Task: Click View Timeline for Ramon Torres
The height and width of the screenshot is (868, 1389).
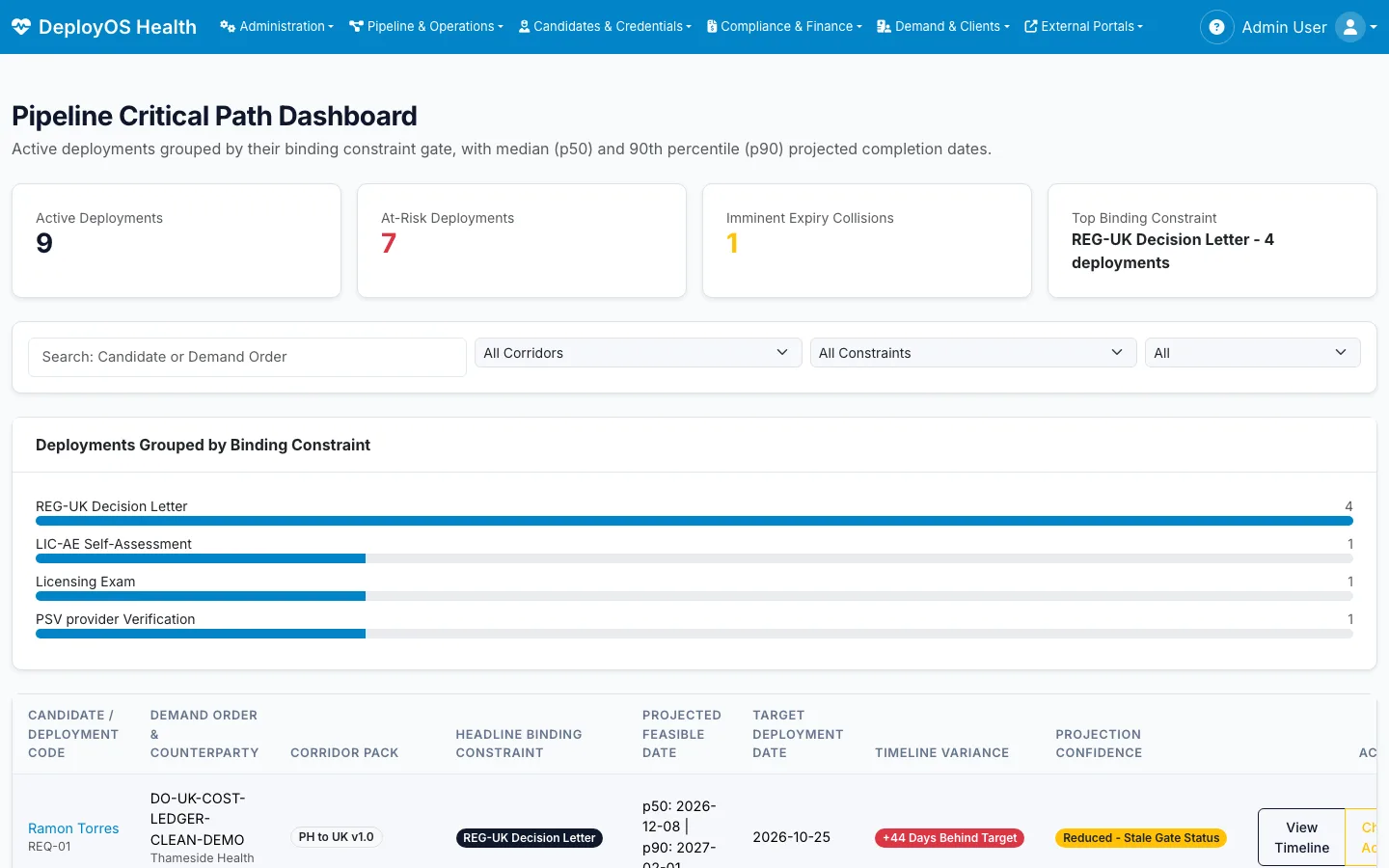Action: point(1301,837)
